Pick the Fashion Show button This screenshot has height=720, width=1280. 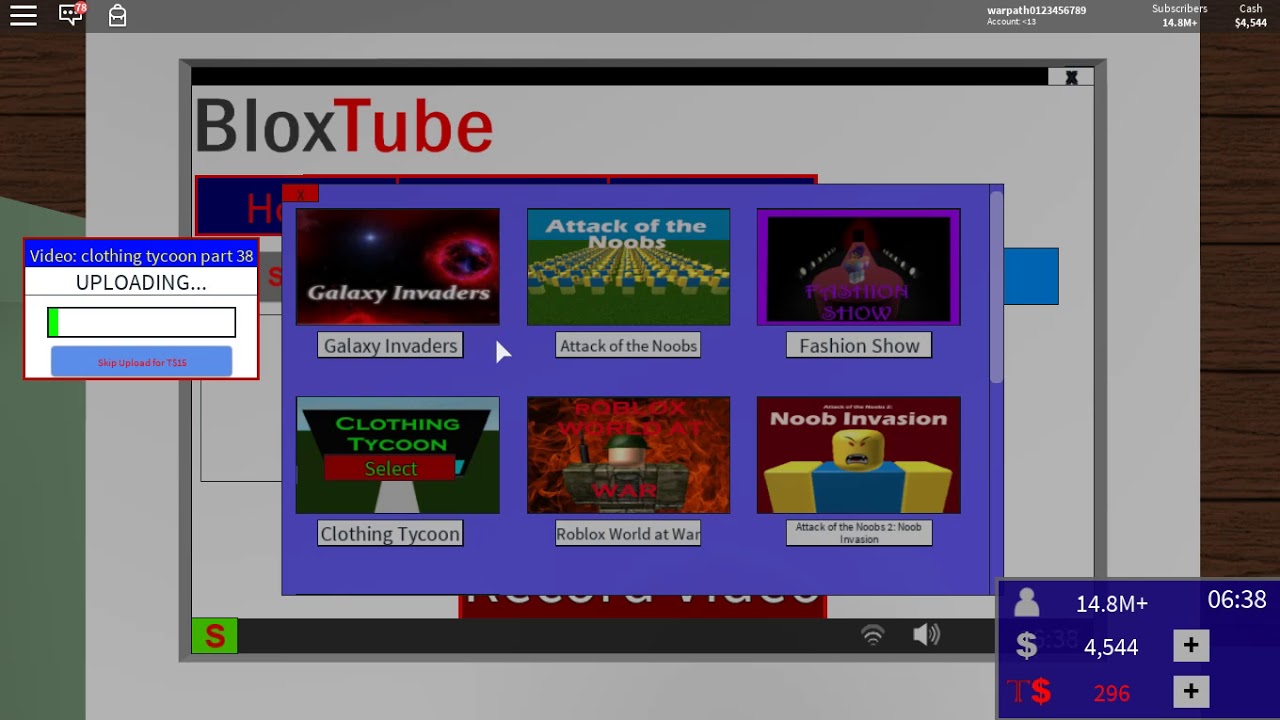(859, 346)
